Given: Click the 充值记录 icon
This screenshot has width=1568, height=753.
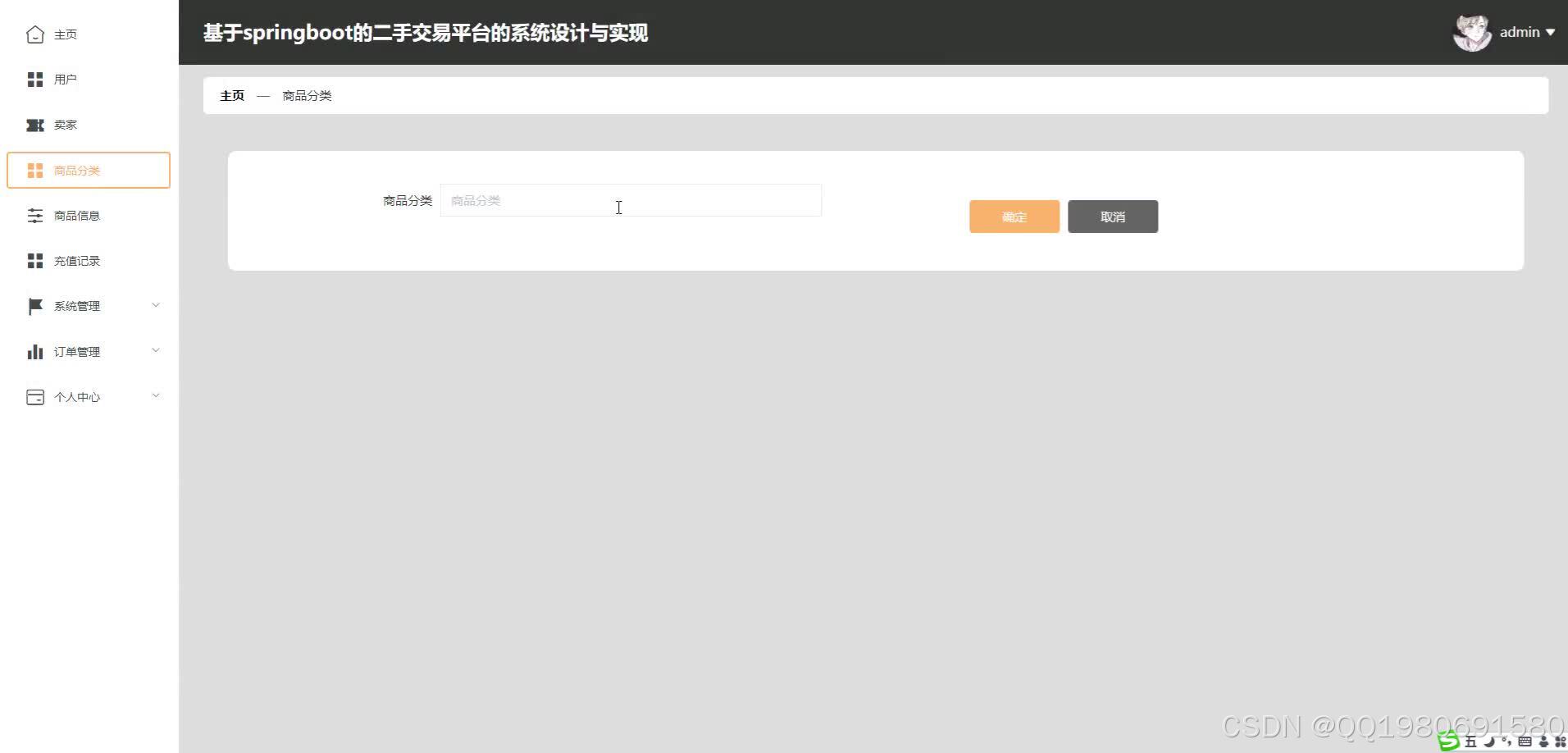Looking at the screenshot, I should (x=35, y=261).
